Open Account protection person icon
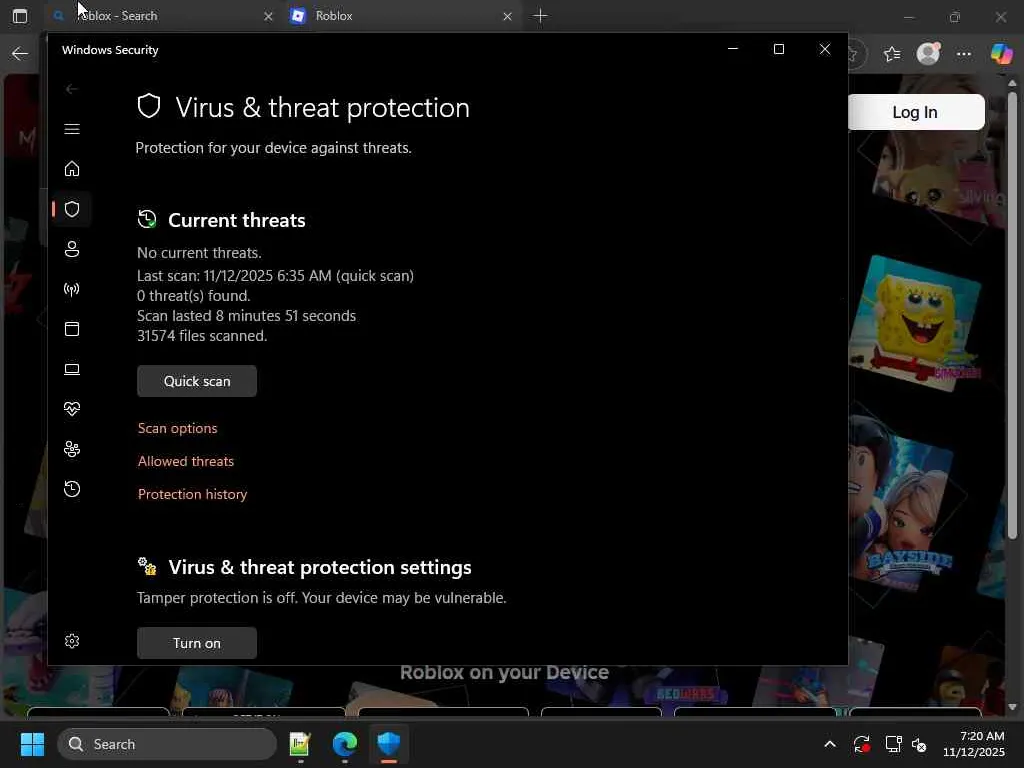The image size is (1024, 768). click(72, 249)
